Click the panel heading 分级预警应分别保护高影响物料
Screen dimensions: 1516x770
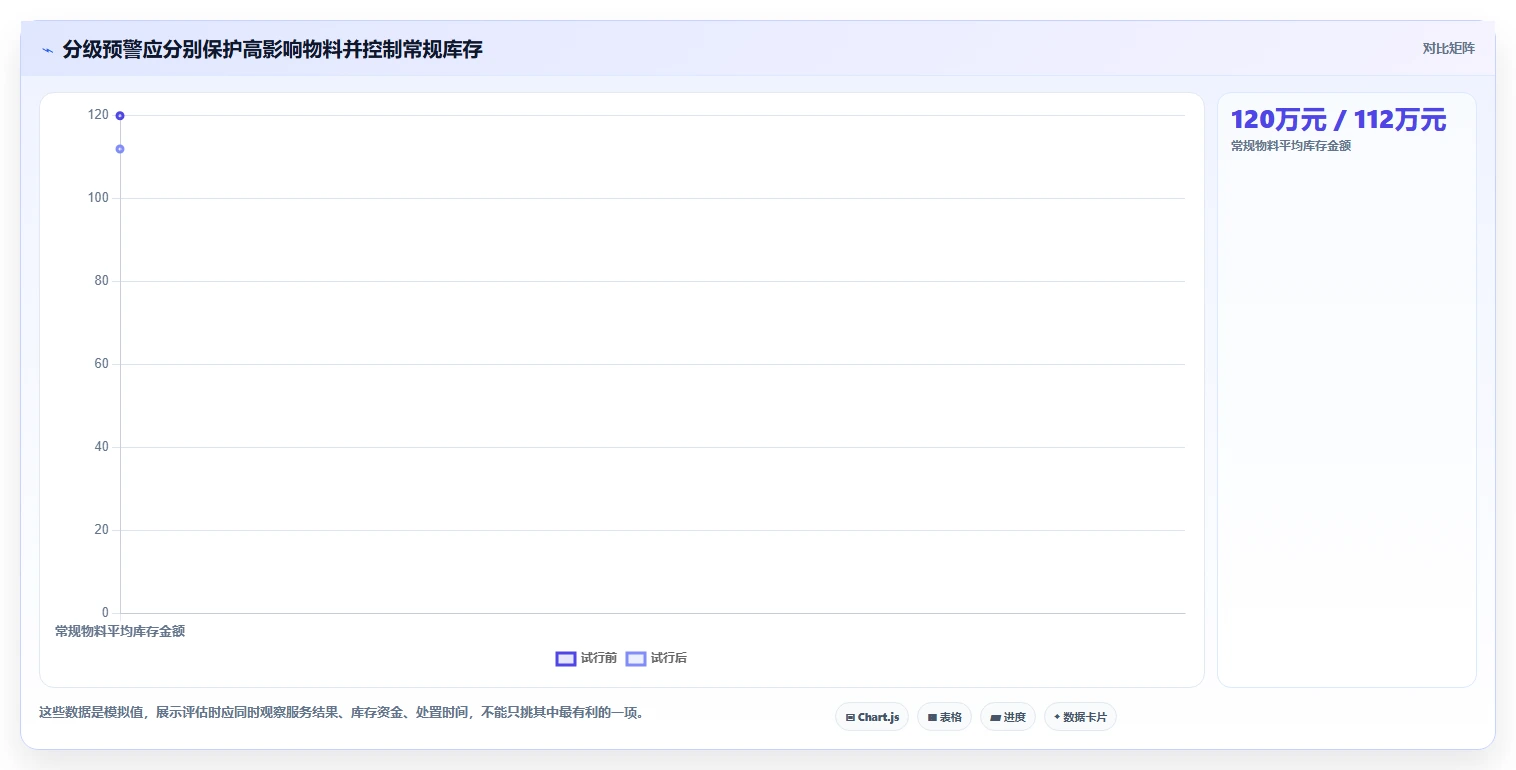pos(272,49)
